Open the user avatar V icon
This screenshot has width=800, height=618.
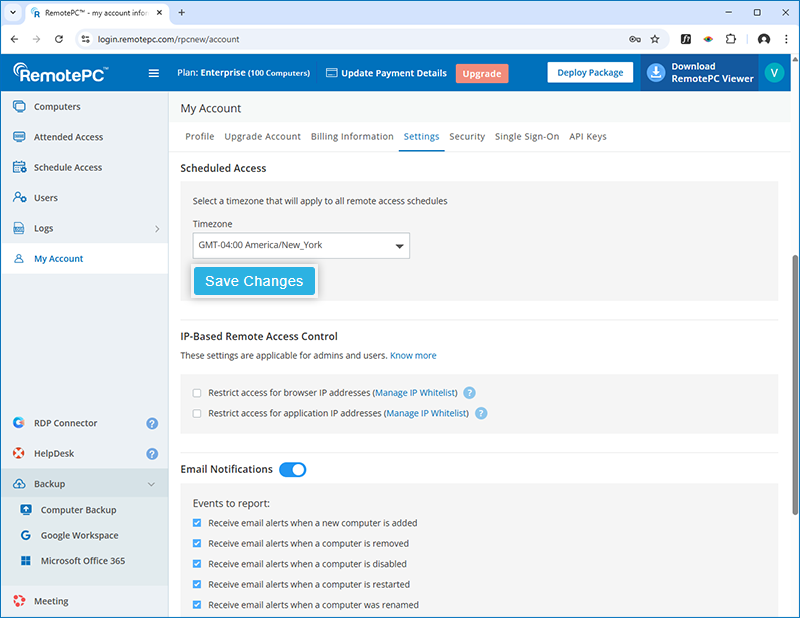tap(773, 73)
